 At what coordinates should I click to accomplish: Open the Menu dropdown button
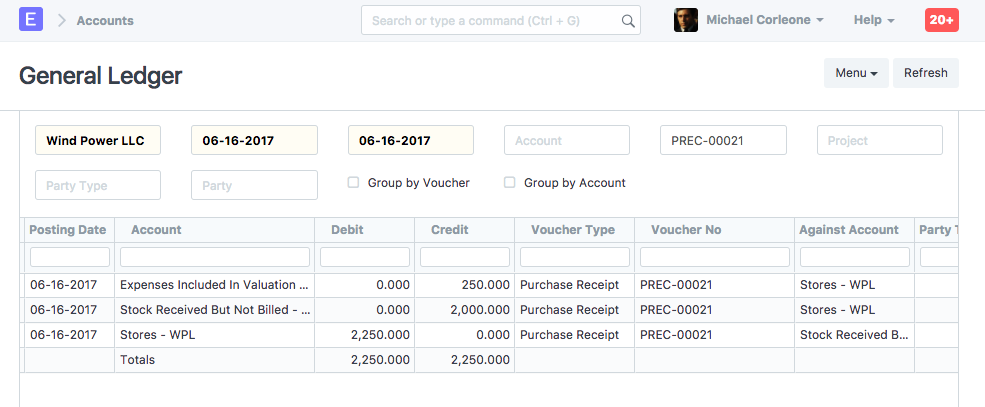(x=855, y=73)
